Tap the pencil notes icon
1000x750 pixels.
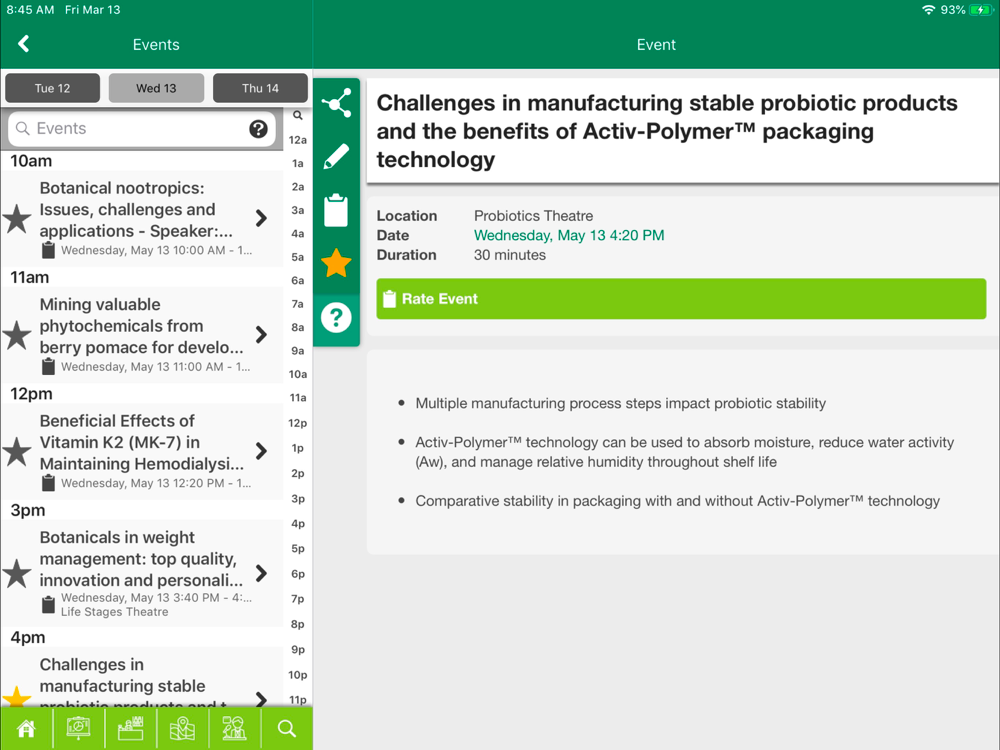[336, 156]
